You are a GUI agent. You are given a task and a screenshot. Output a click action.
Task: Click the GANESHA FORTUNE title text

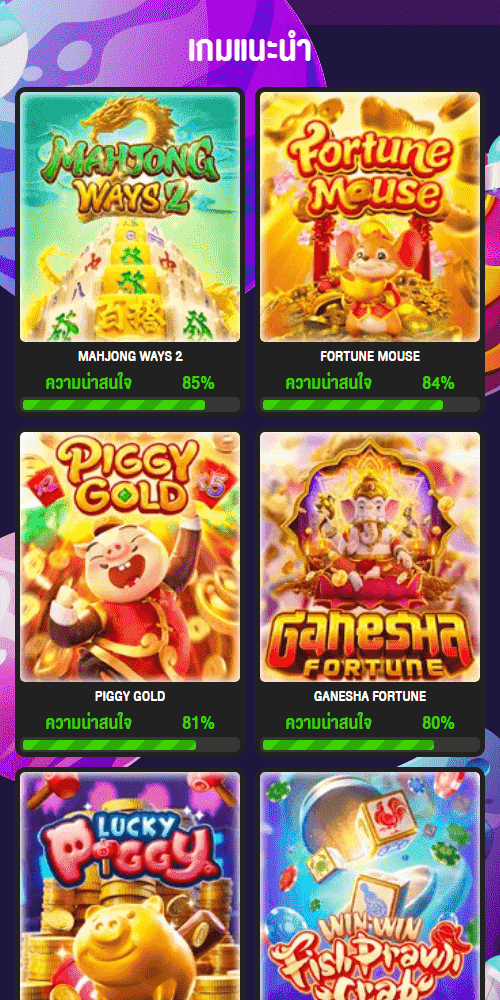pos(370,696)
